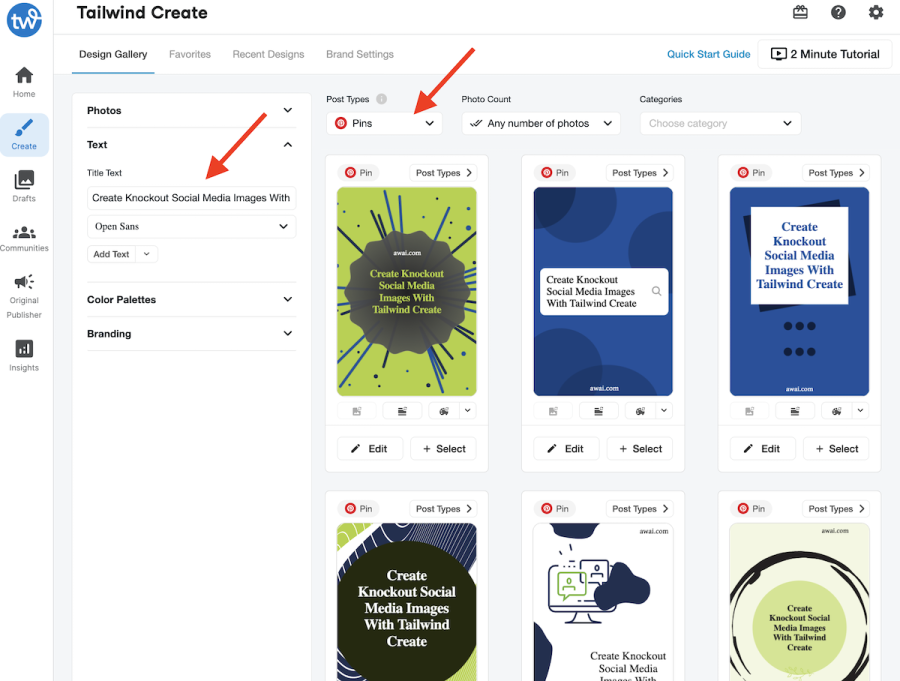Open palette options arrow under green starburst design
This screenshot has width=900, height=681.
[x=468, y=411]
